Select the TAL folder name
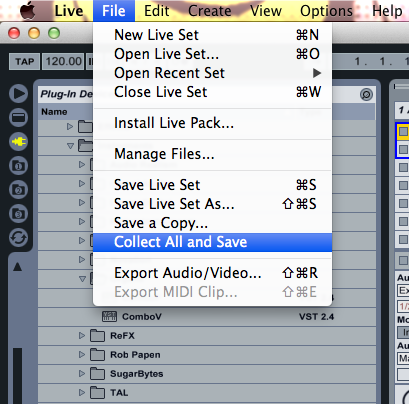Screen dimensions: 409x404 point(119,393)
